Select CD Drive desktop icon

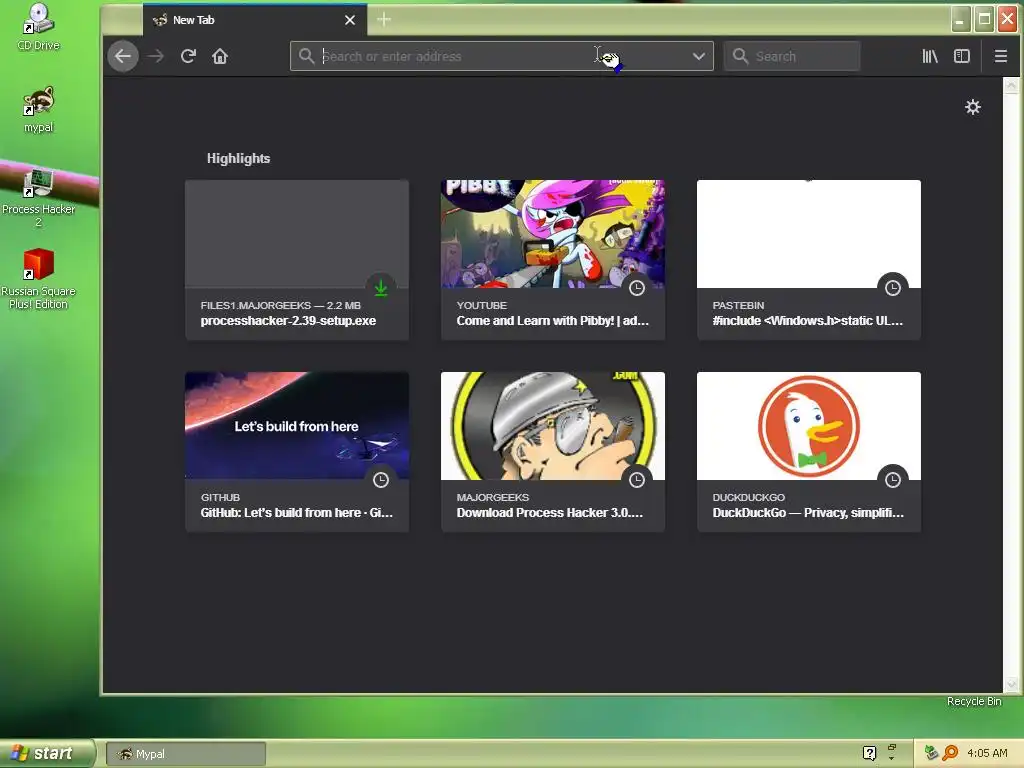pyautogui.click(x=39, y=27)
